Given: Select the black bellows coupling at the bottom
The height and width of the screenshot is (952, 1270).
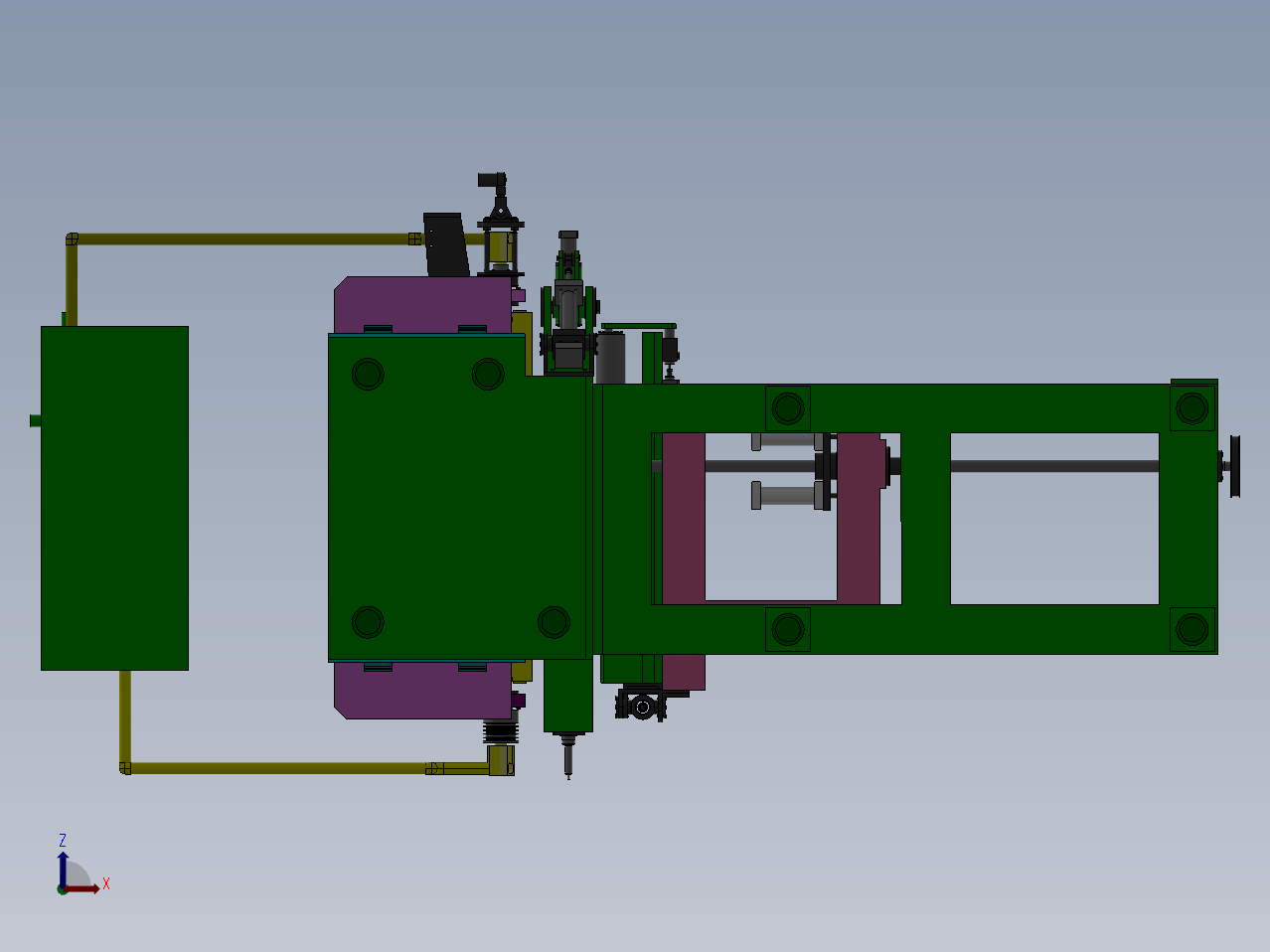Looking at the screenshot, I should 501,732.
